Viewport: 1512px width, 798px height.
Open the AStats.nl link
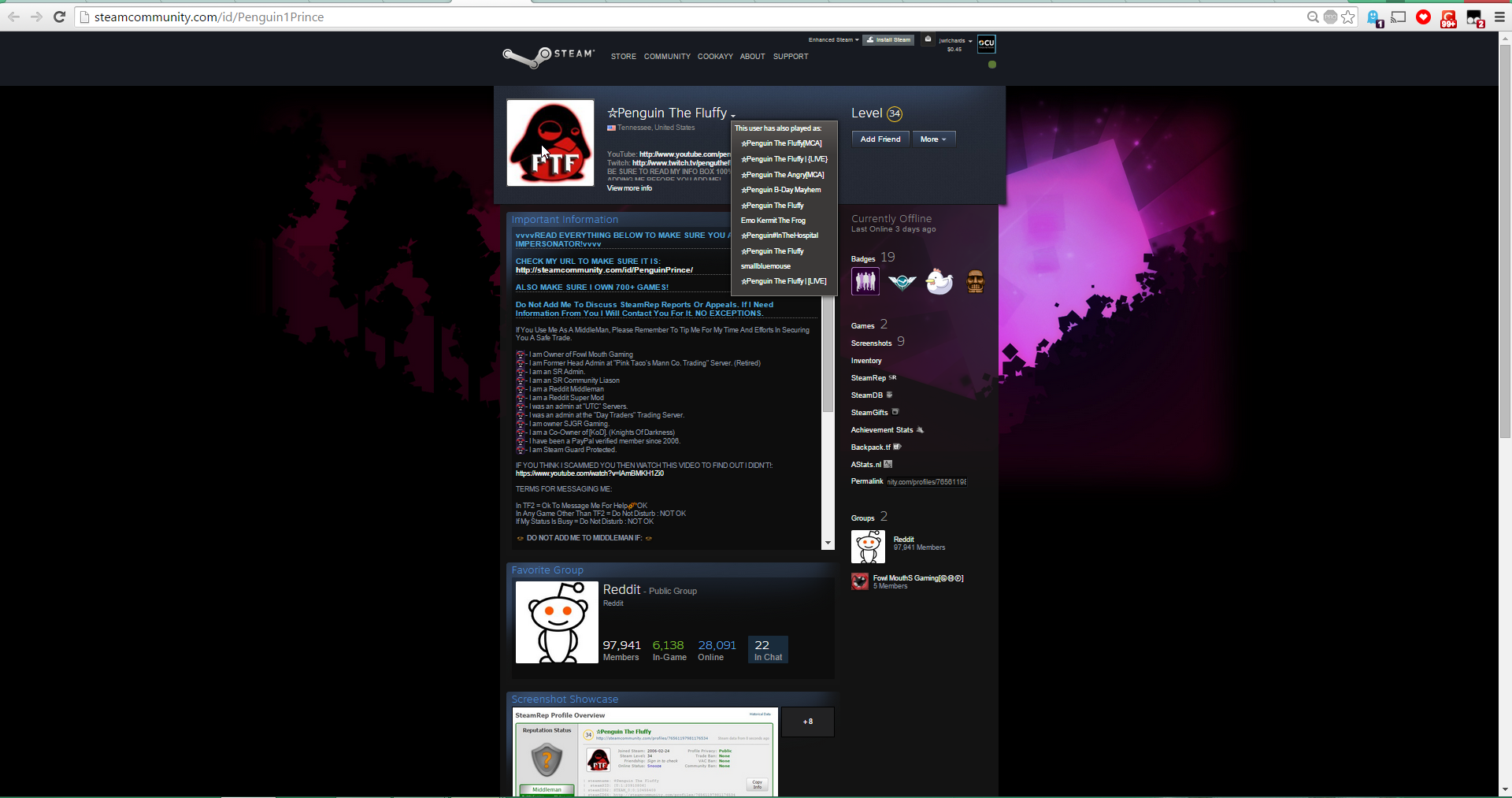click(x=872, y=465)
